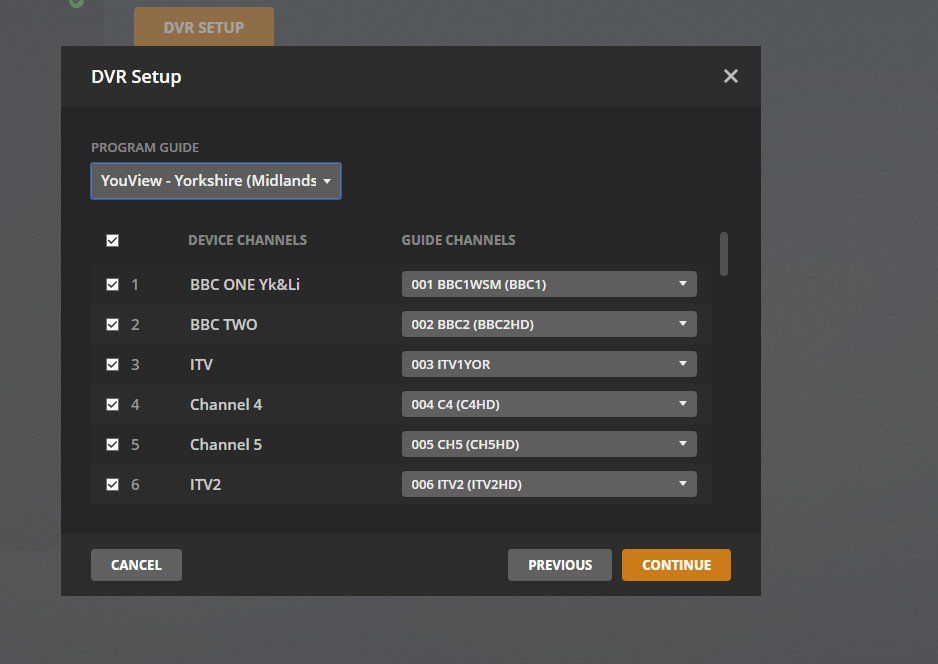Uncheck channel 1 BBC ONE Yk&Li
The image size is (938, 664).
click(112, 284)
